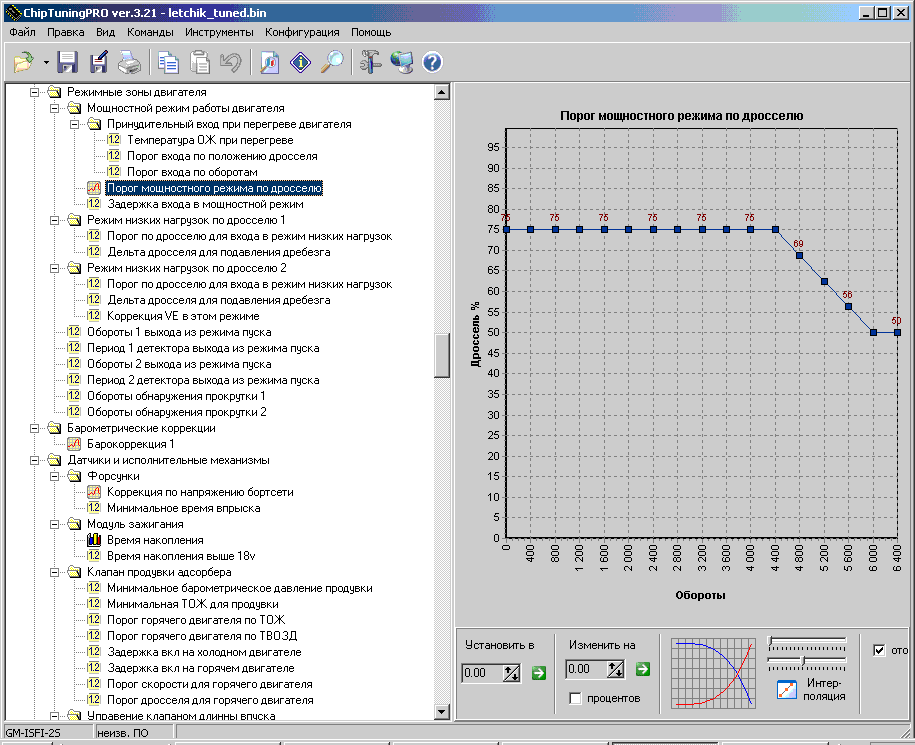Open dropdown arrow beside Open file icon

point(46,63)
